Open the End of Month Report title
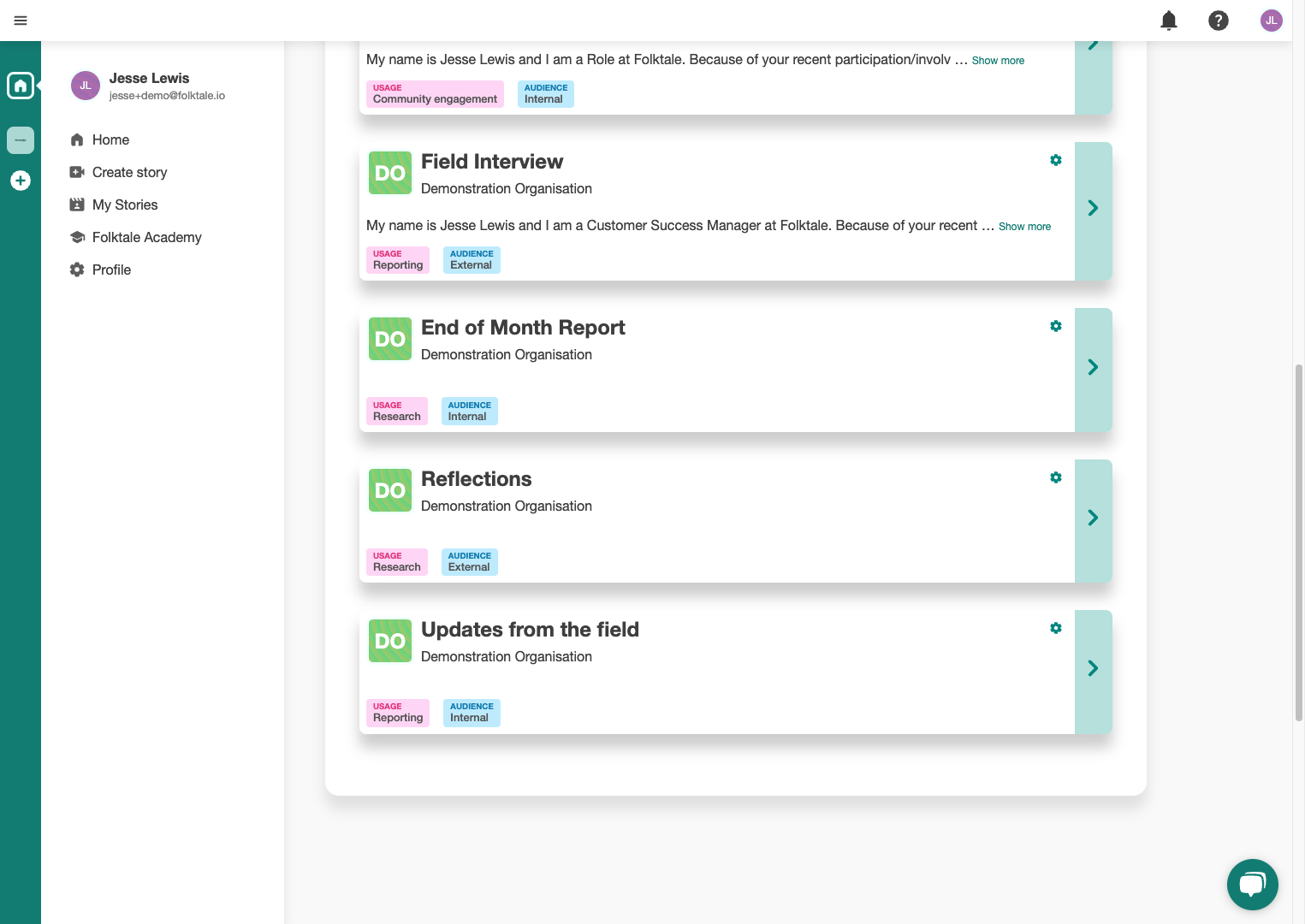 point(523,328)
